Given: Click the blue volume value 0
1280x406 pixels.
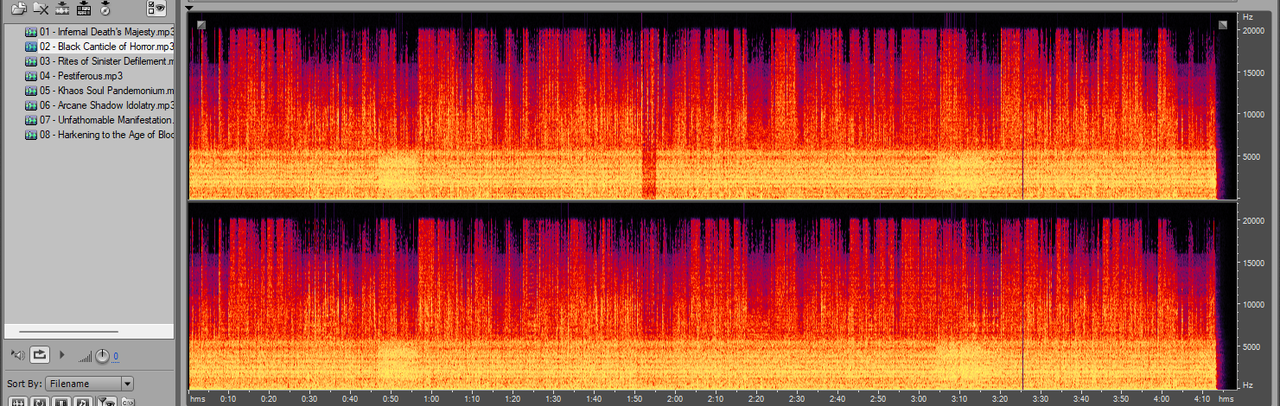Looking at the screenshot, I should tap(115, 356).
